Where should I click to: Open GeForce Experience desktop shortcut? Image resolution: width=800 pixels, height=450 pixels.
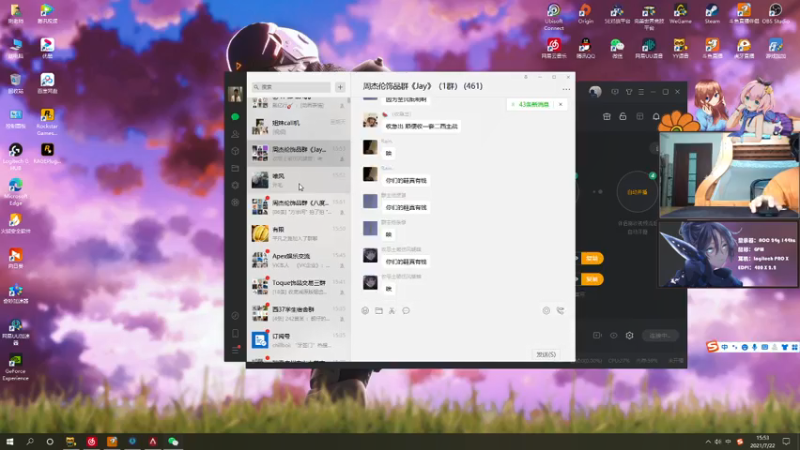pos(15,367)
